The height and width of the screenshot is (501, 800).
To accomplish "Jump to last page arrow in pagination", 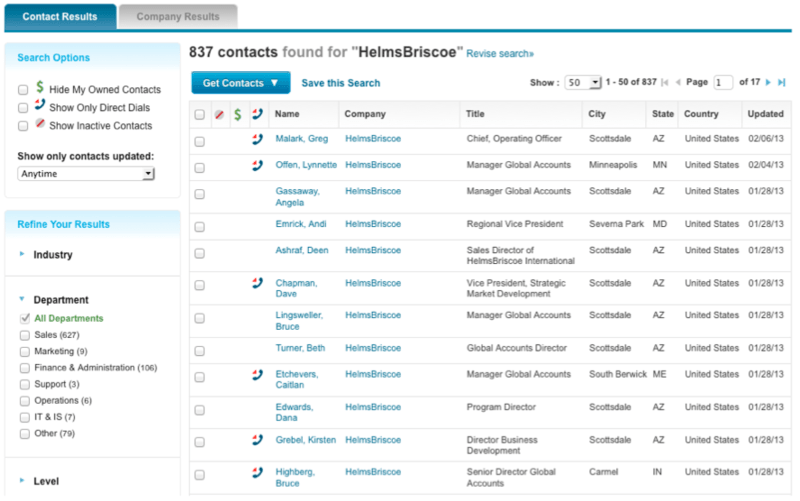I will (782, 82).
